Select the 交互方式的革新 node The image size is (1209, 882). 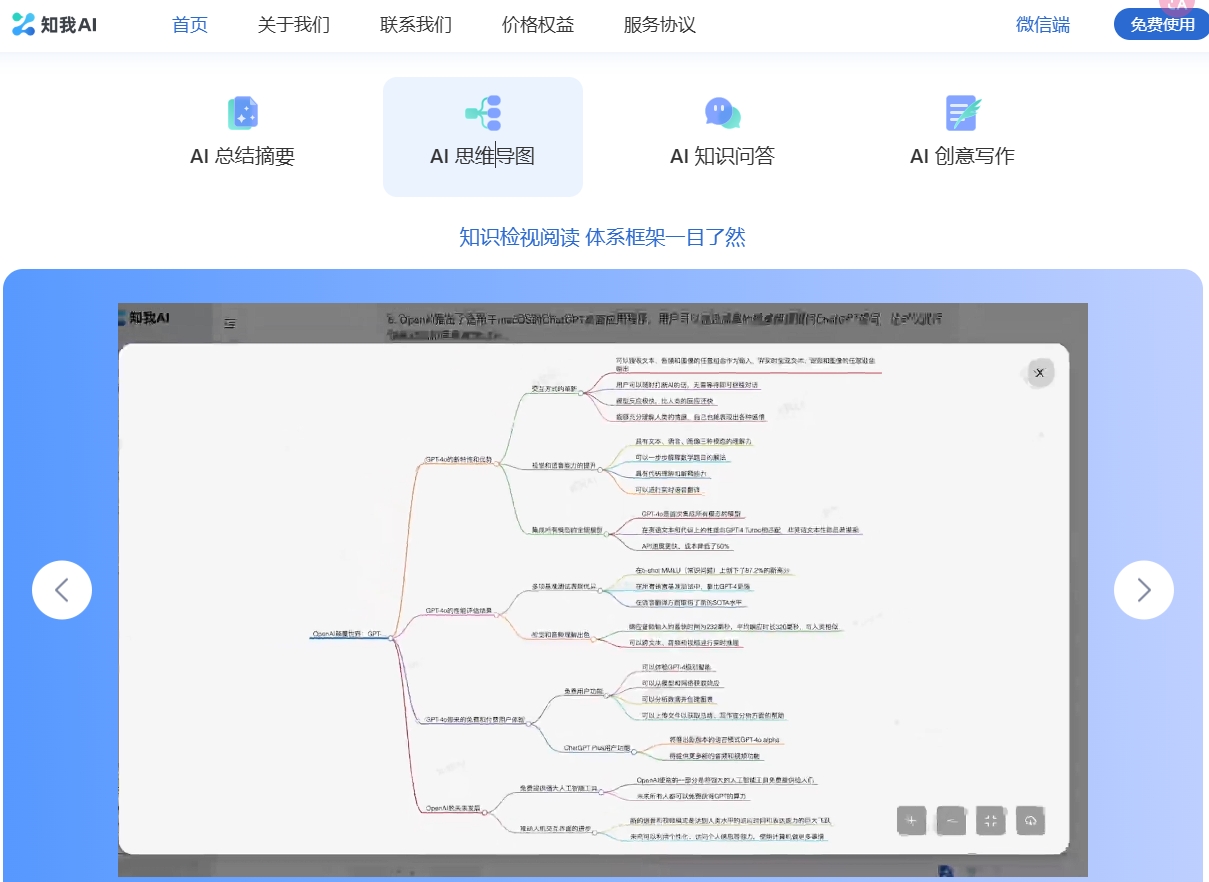[554, 388]
